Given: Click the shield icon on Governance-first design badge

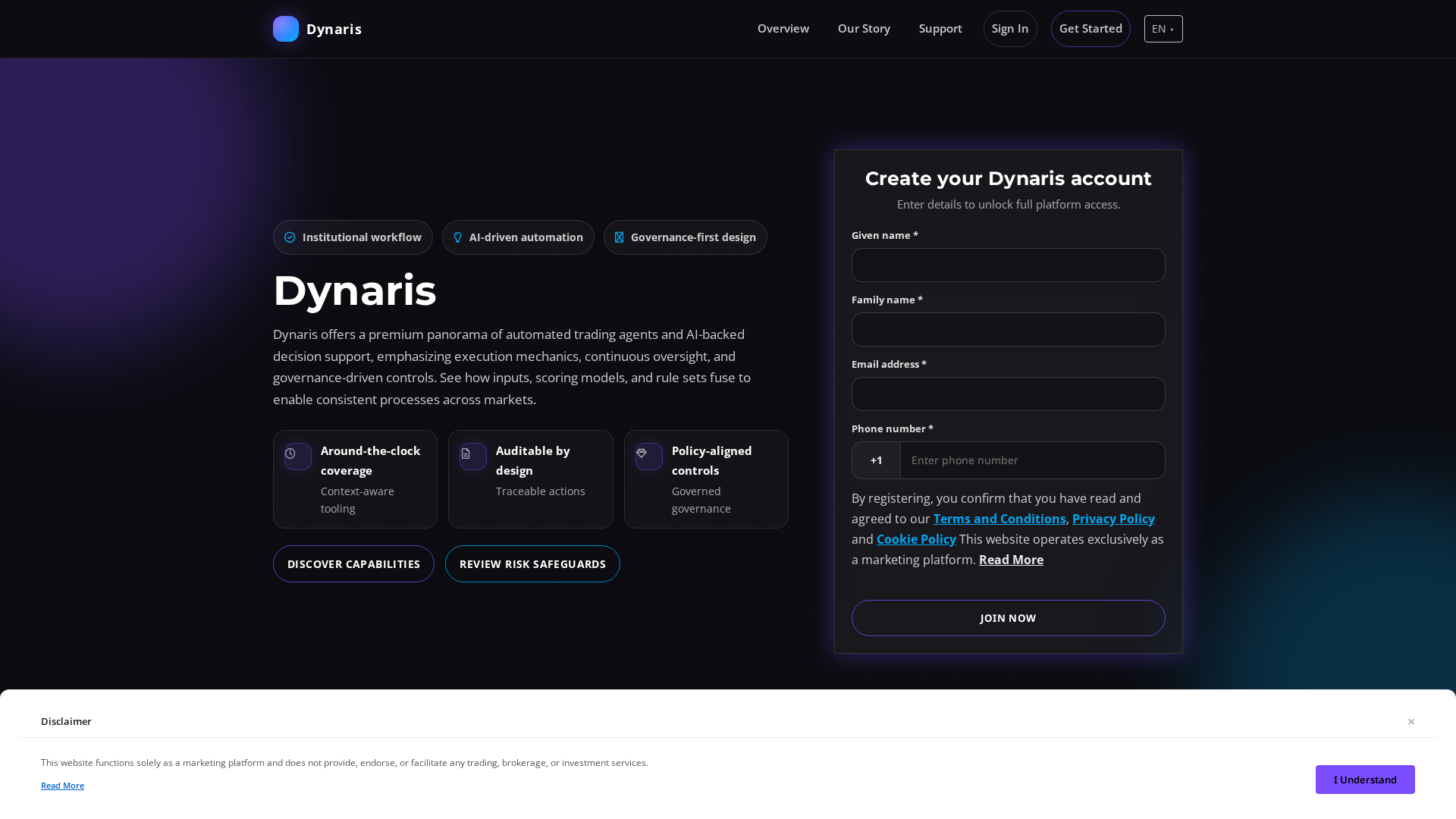Looking at the screenshot, I should click(619, 237).
